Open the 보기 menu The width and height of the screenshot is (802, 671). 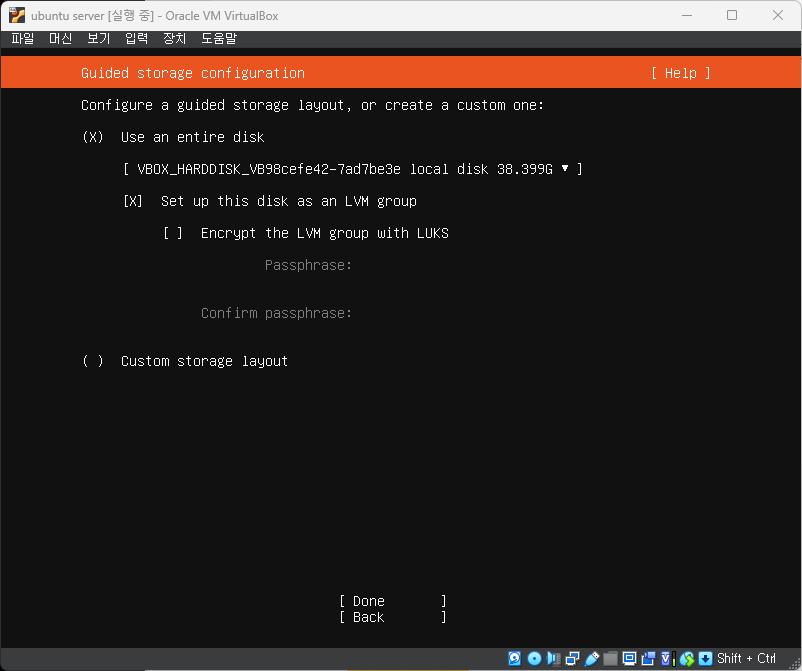98,38
